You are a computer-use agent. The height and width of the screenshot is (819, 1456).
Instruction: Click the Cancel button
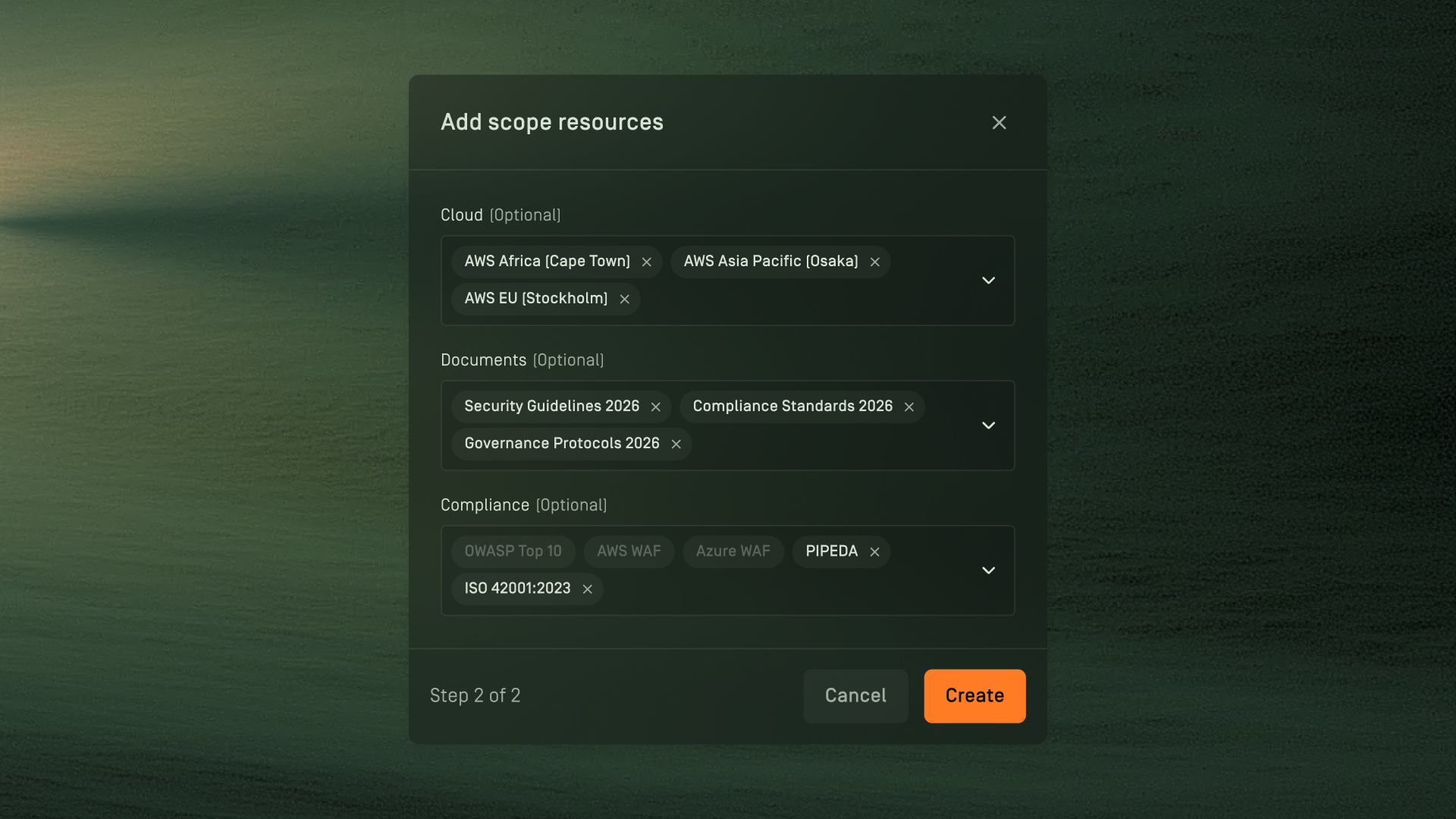pyautogui.click(x=855, y=695)
